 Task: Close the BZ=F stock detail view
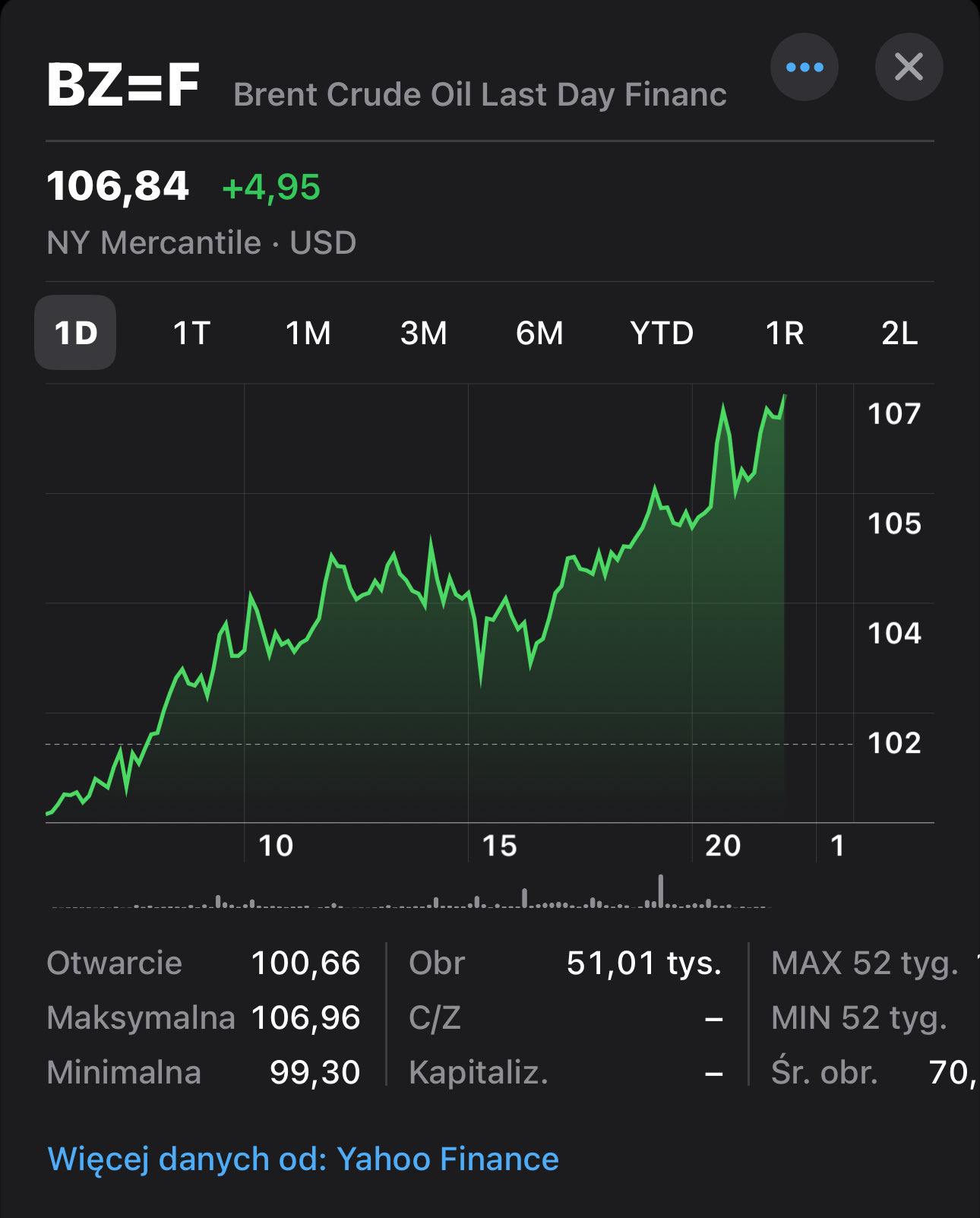tap(909, 68)
